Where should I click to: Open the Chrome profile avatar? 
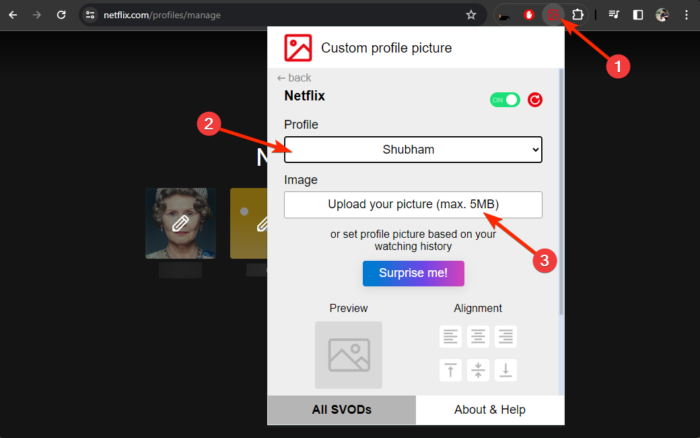pos(662,15)
